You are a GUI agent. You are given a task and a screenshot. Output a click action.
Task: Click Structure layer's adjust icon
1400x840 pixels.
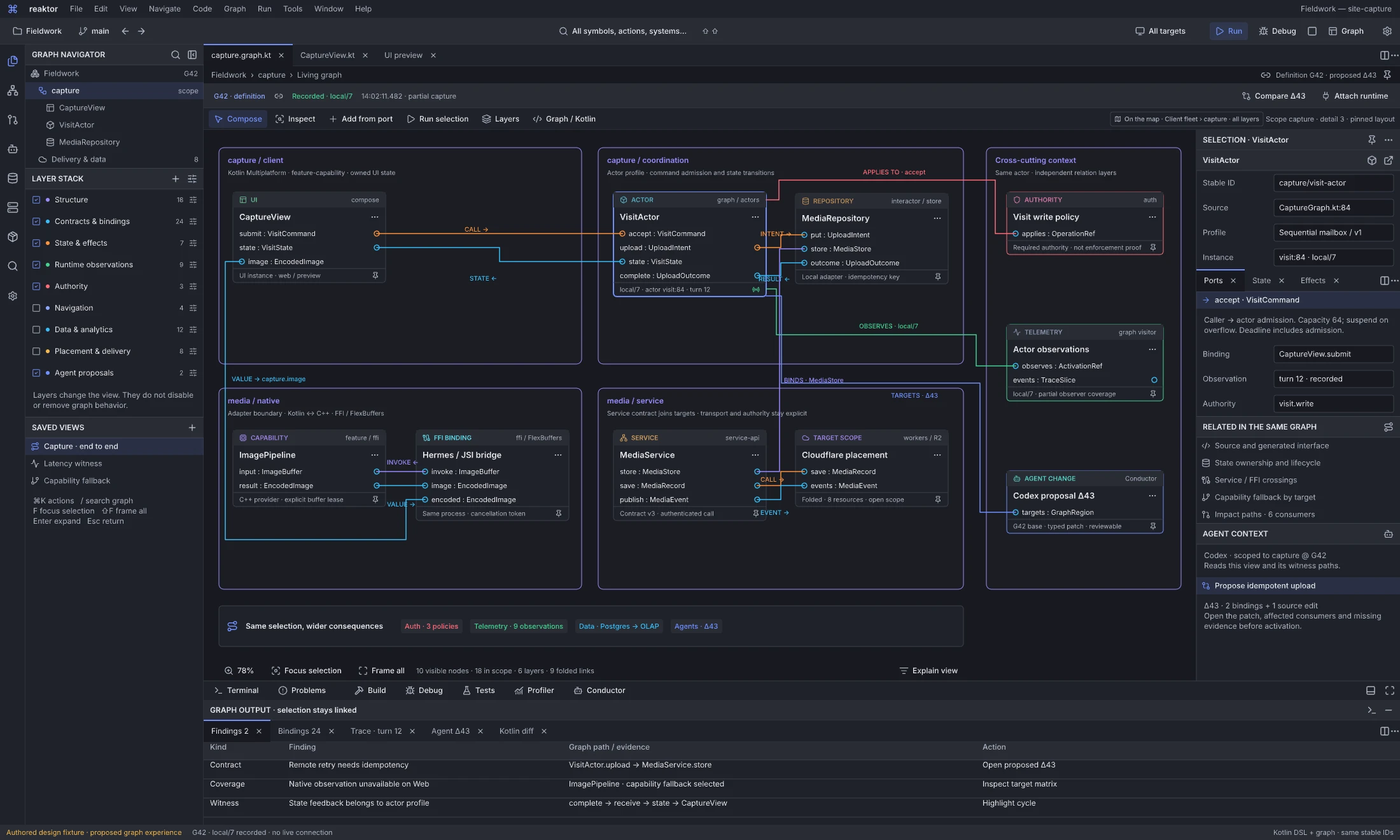[x=193, y=200]
